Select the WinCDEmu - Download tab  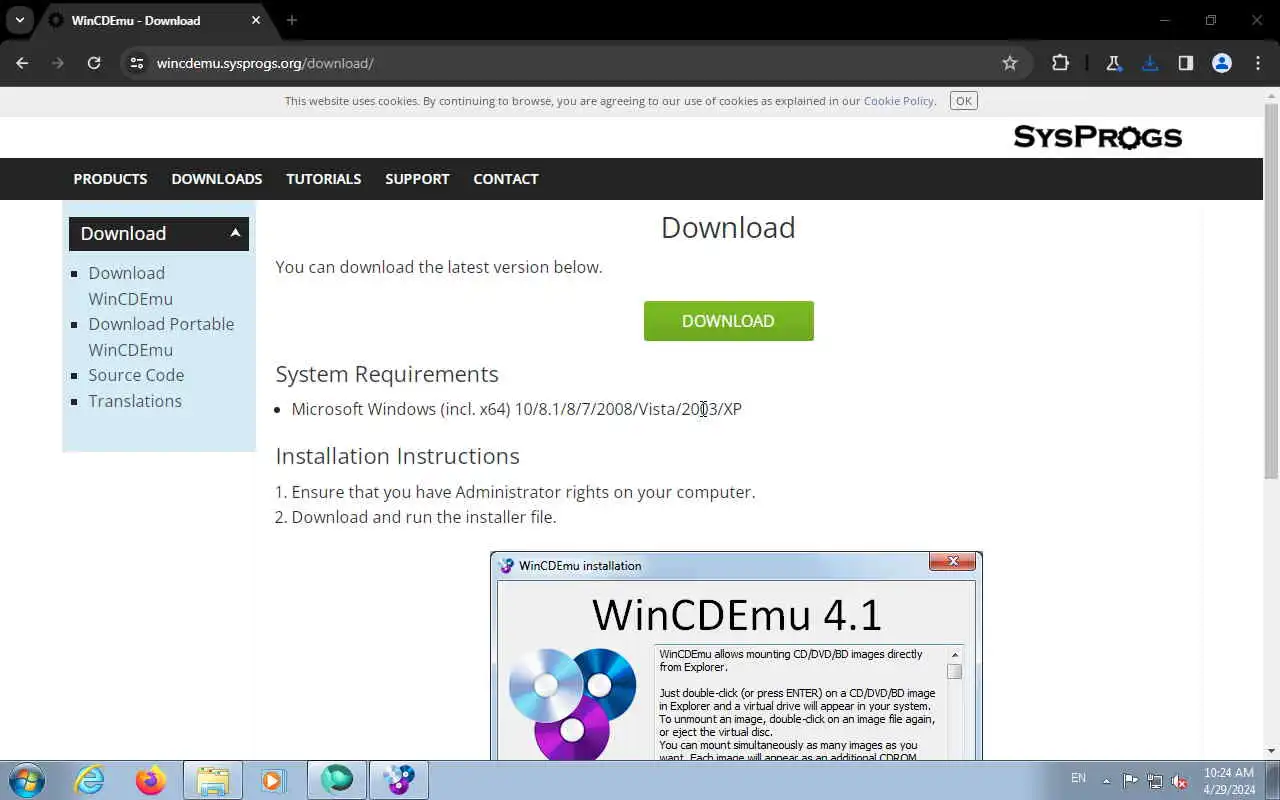(x=155, y=20)
